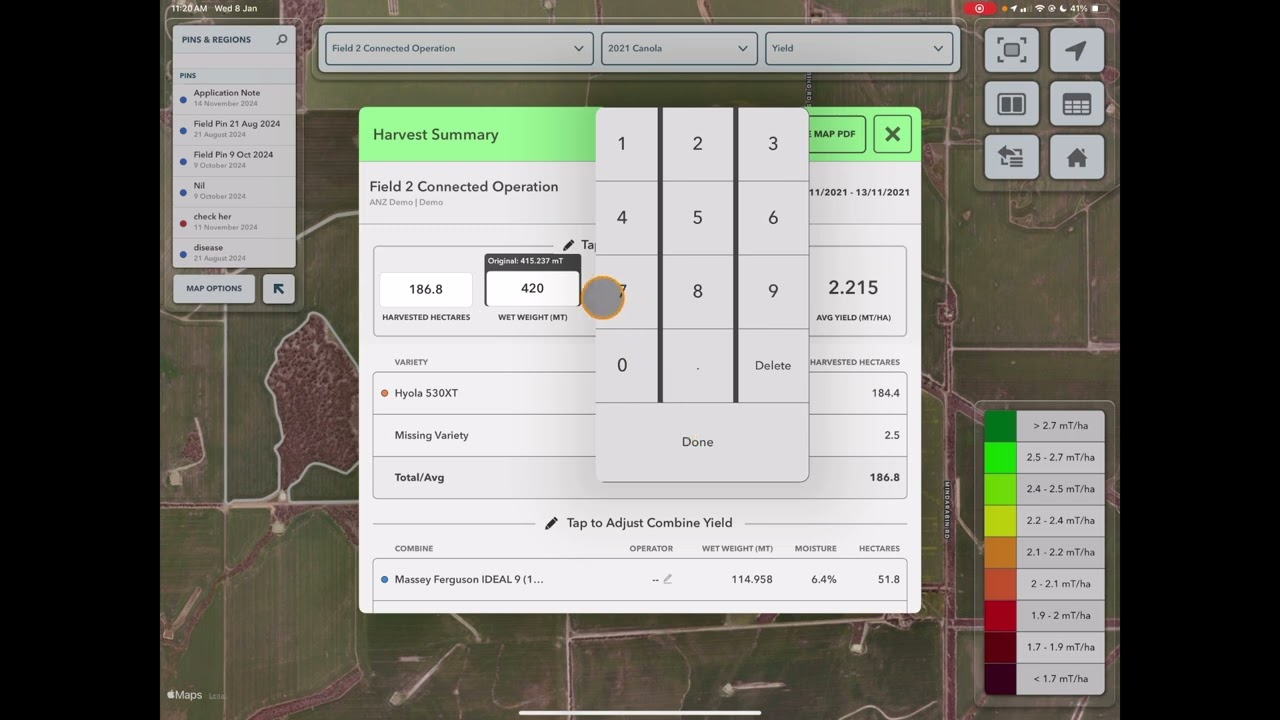Select the Field Pin 21 Aug 2024
The image size is (1280, 720).
point(235,129)
